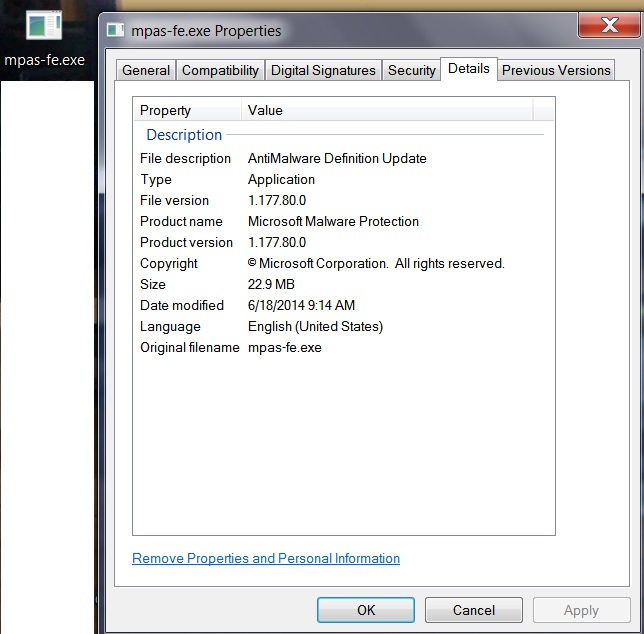644x634 pixels.
Task: Select the Type row label
Action: coord(156,179)
